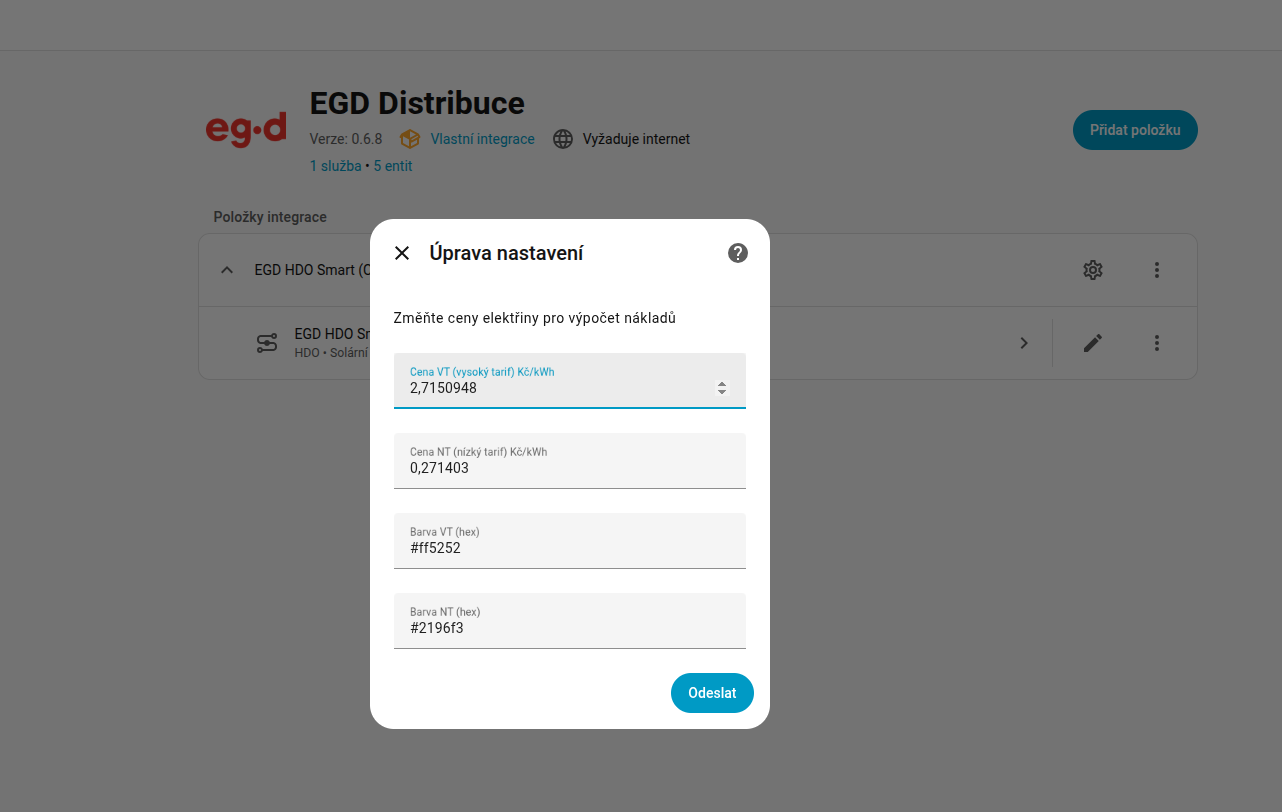Click the custom integration box icon
Image resolution: width=1282 pixels, height=812 pixels.
click(x=409, y=139)
